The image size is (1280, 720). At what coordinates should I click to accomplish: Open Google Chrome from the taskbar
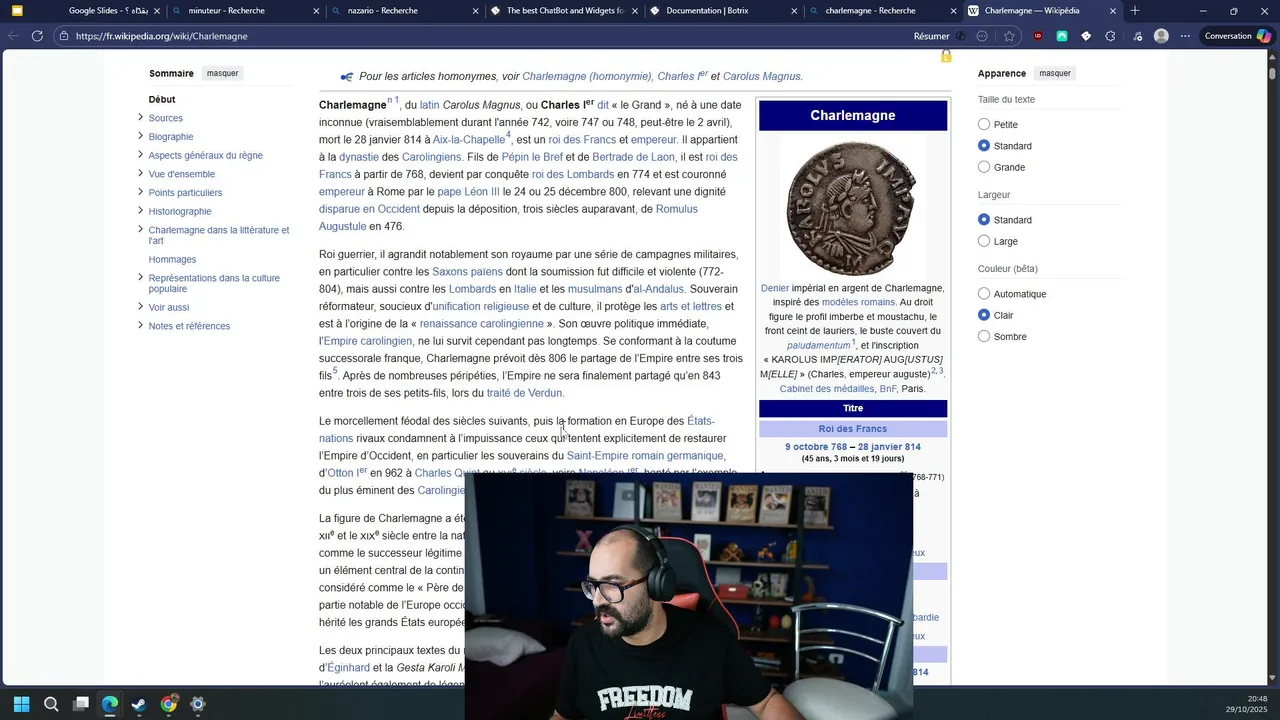(169, 704)
